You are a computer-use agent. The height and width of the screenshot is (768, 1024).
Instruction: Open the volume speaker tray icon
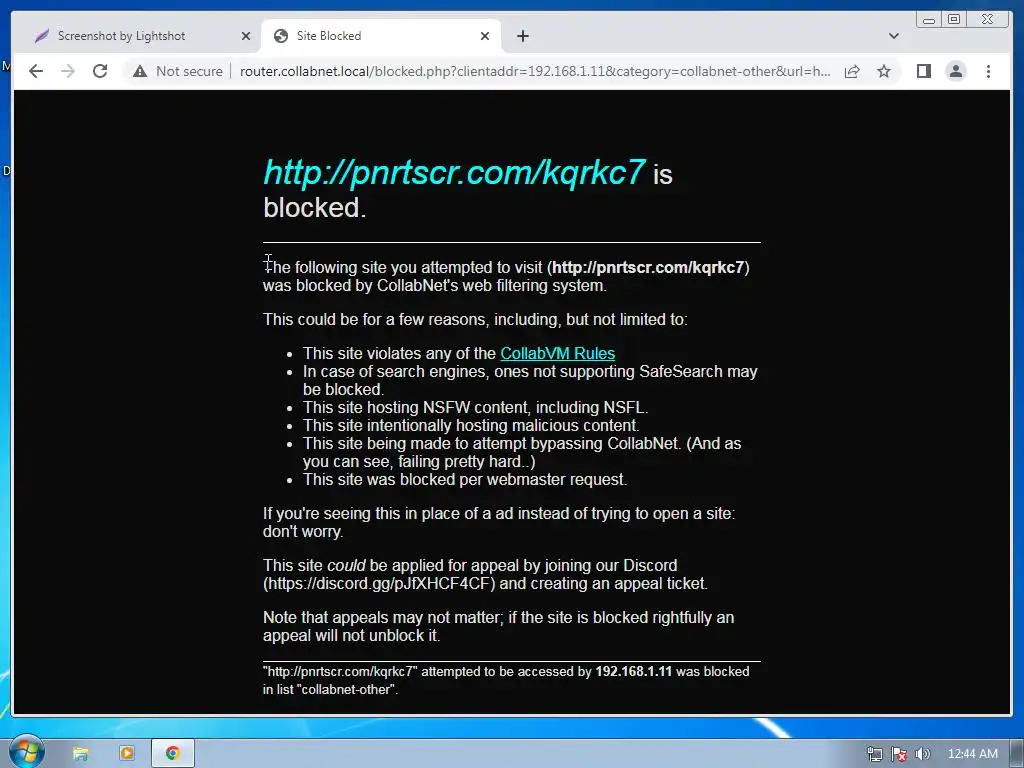[x=922, y=754]
